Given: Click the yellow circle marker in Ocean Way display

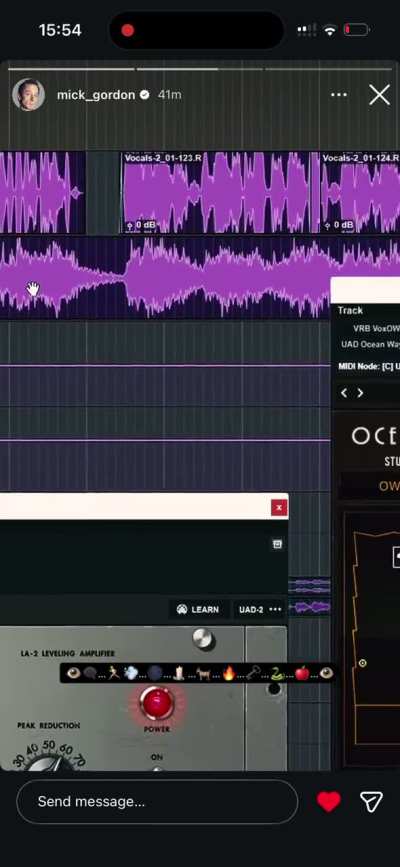Looking at the screenshot, I should pos(362,663).
